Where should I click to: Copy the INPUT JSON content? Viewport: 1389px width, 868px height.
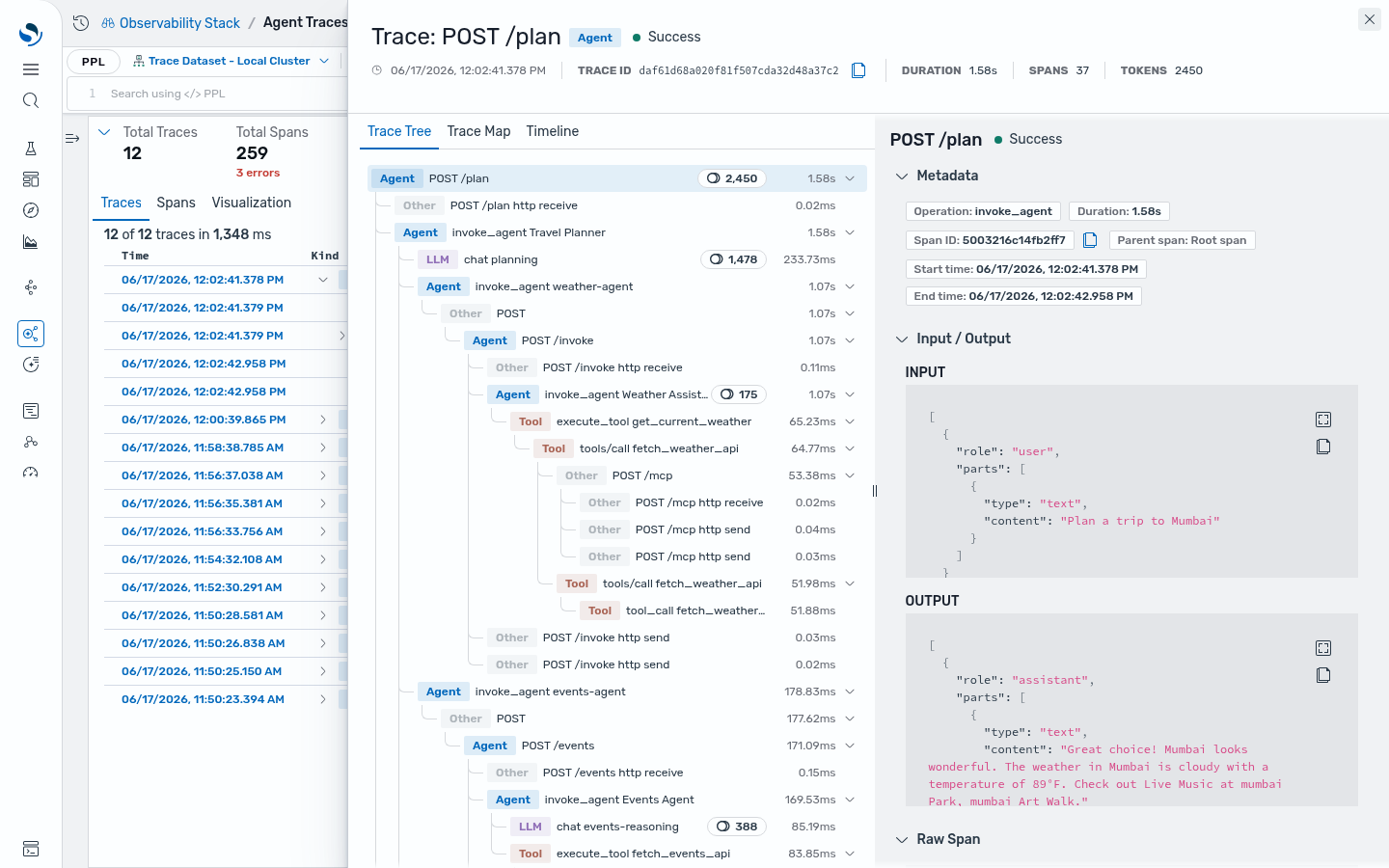pos(1323,447)
